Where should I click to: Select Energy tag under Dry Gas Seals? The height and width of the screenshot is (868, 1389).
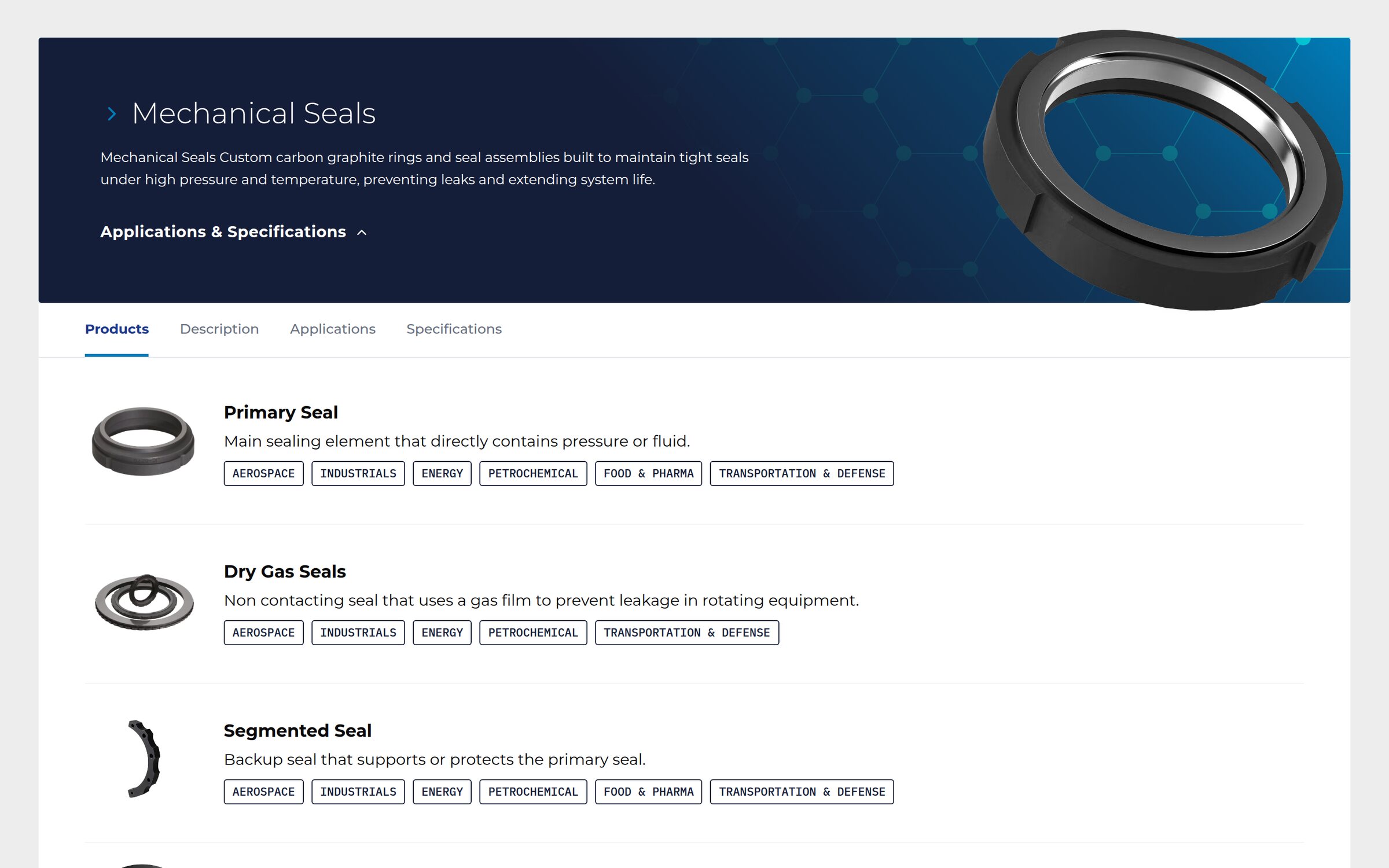(x=442, y=632)
